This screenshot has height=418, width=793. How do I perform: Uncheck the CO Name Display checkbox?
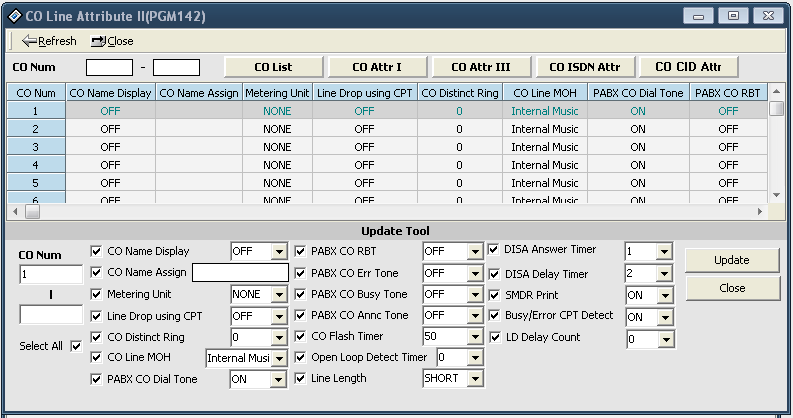point(96,251)
